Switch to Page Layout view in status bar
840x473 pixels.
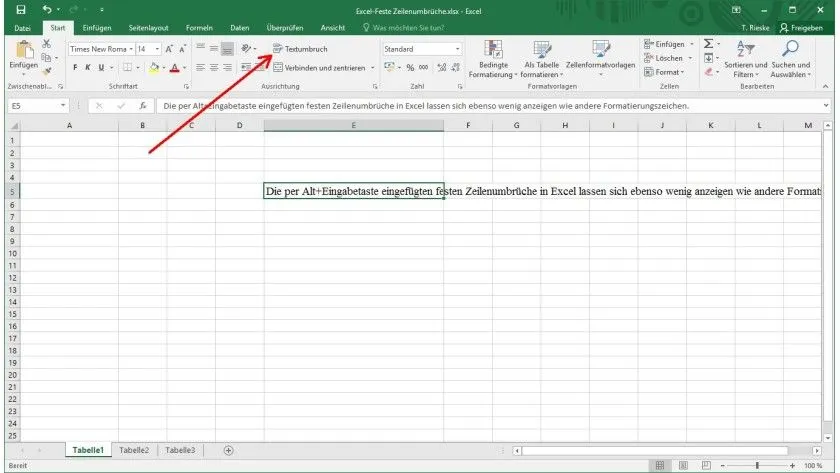tap(683, 466)
